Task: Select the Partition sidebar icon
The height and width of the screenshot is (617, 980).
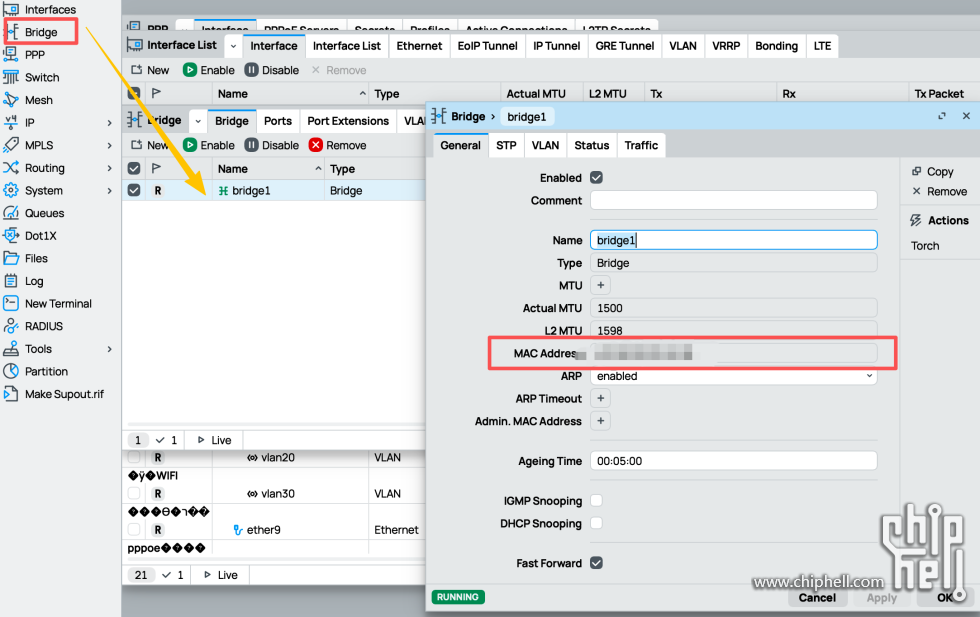Action: tap(11, 371)
